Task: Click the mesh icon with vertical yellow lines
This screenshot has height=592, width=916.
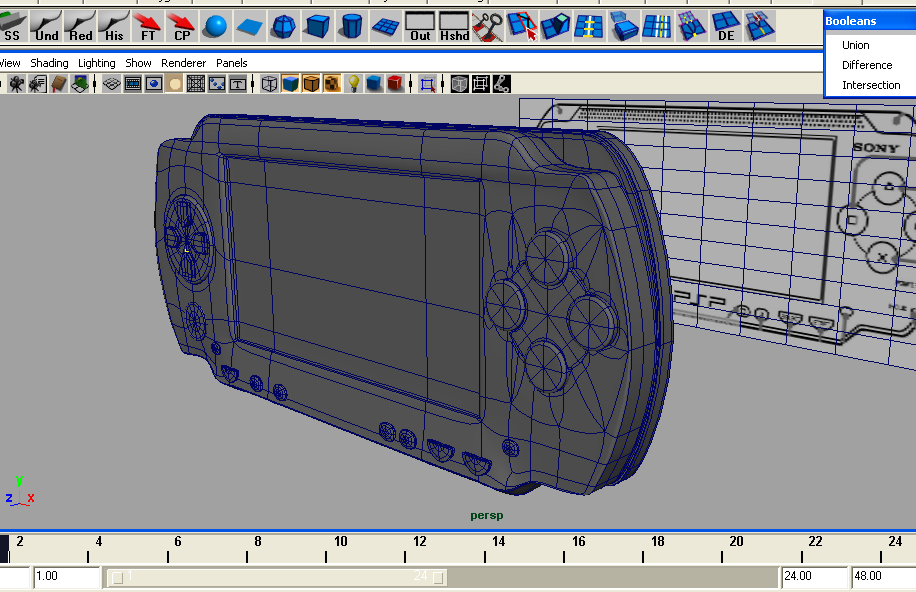Action: click(657, 26)
